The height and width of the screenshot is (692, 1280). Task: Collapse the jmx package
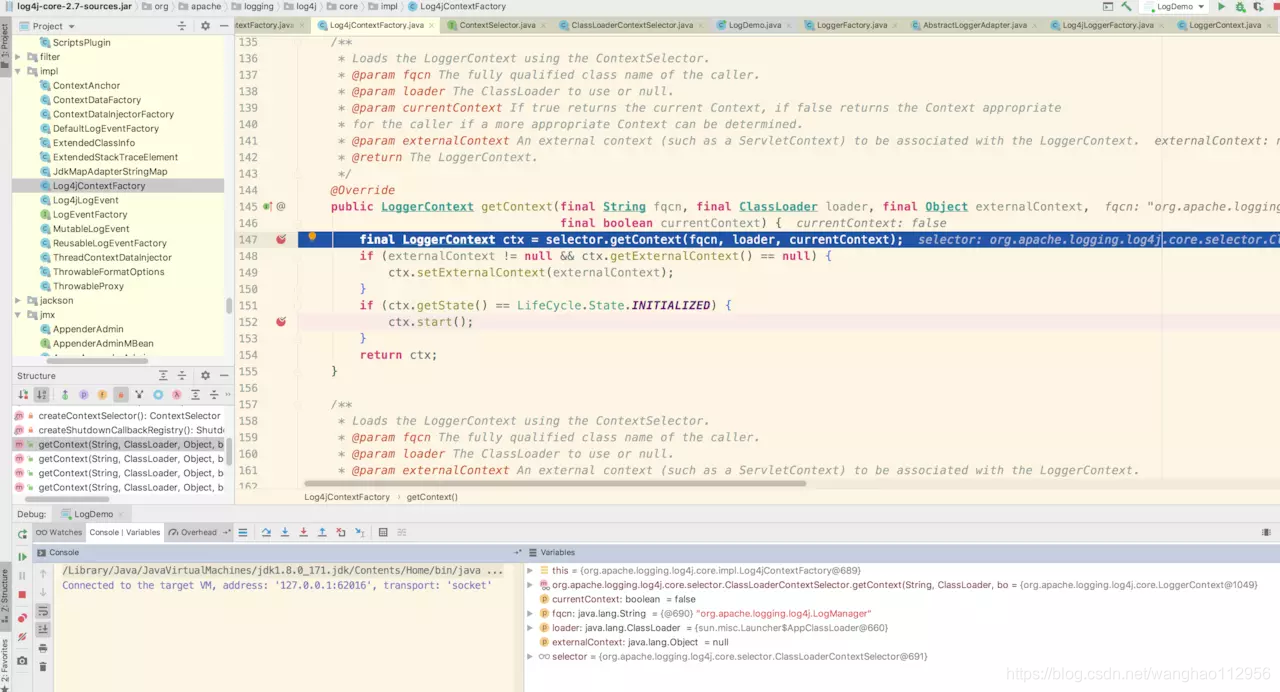point(18,315)
